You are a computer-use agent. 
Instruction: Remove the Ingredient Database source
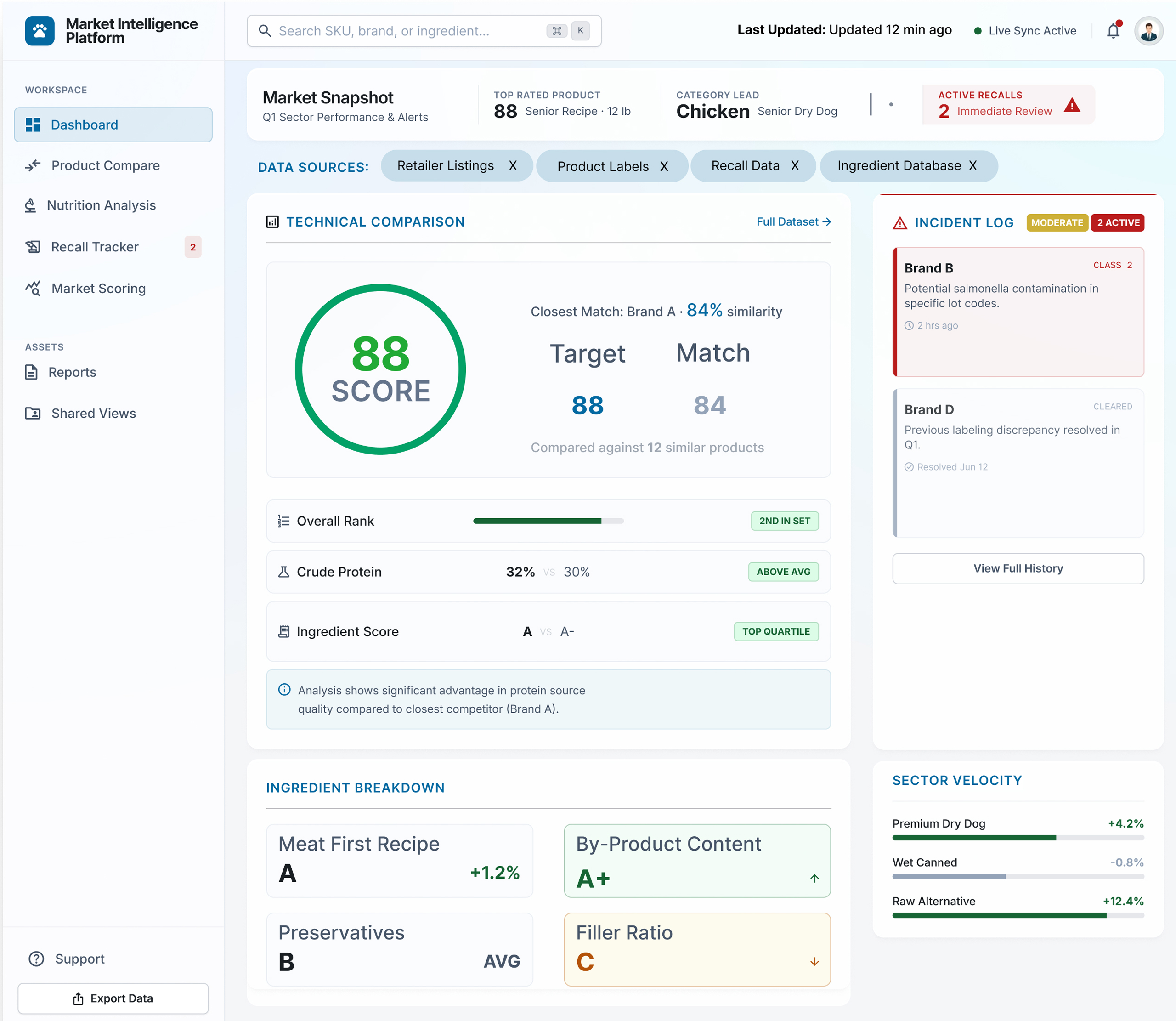click(x=972, y=165)
